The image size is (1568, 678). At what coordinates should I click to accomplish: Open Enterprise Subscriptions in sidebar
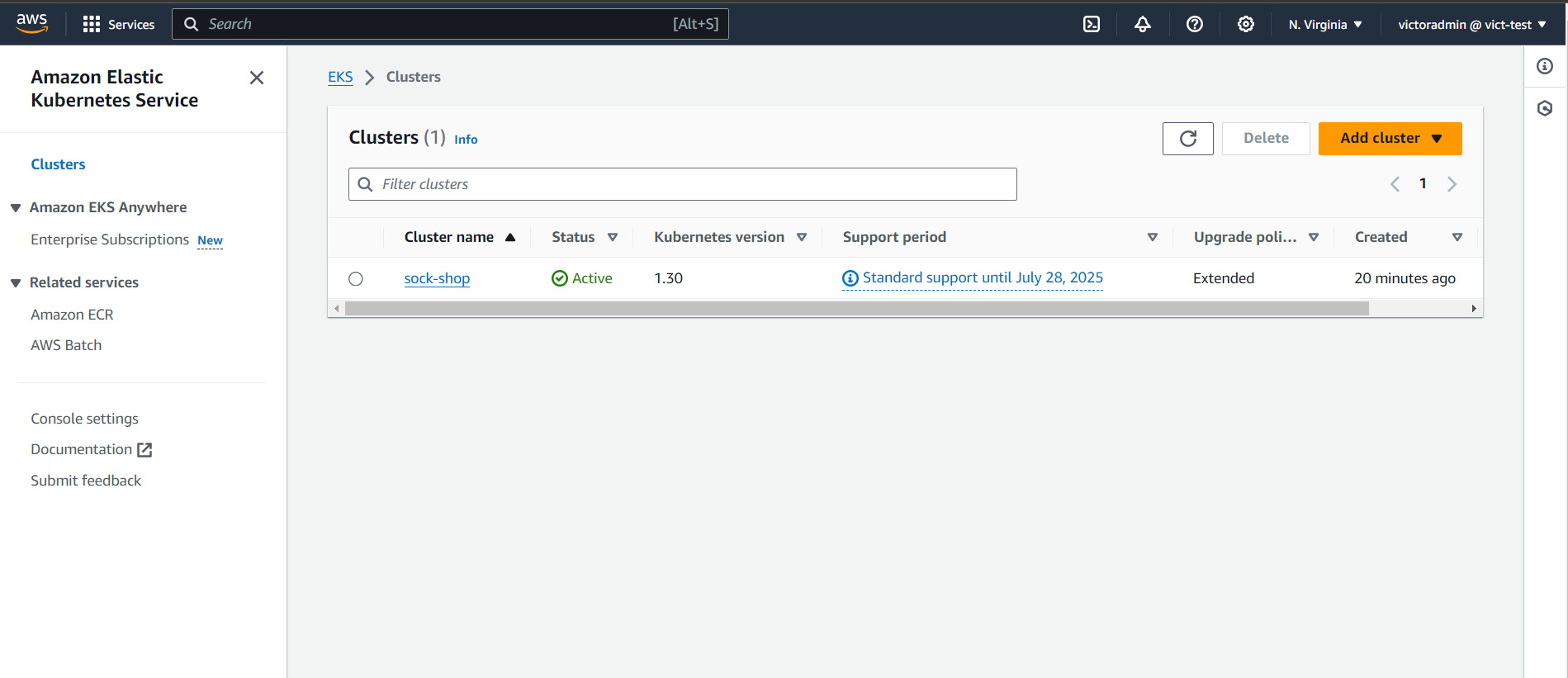[110, 239]
